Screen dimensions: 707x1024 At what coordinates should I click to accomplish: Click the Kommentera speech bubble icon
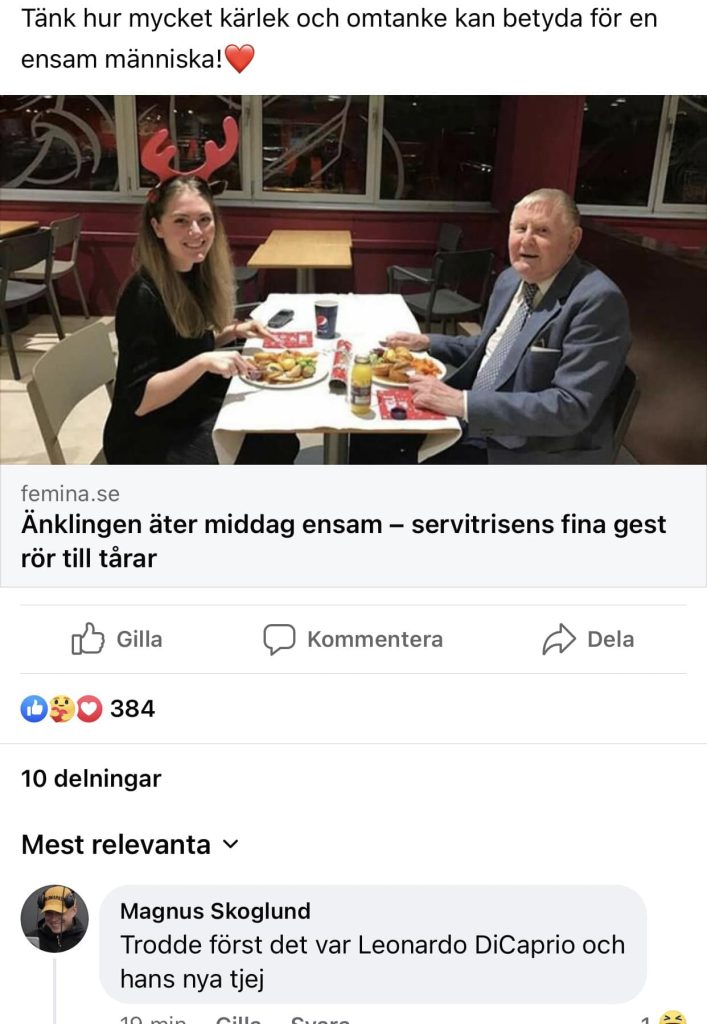(279, 639)
